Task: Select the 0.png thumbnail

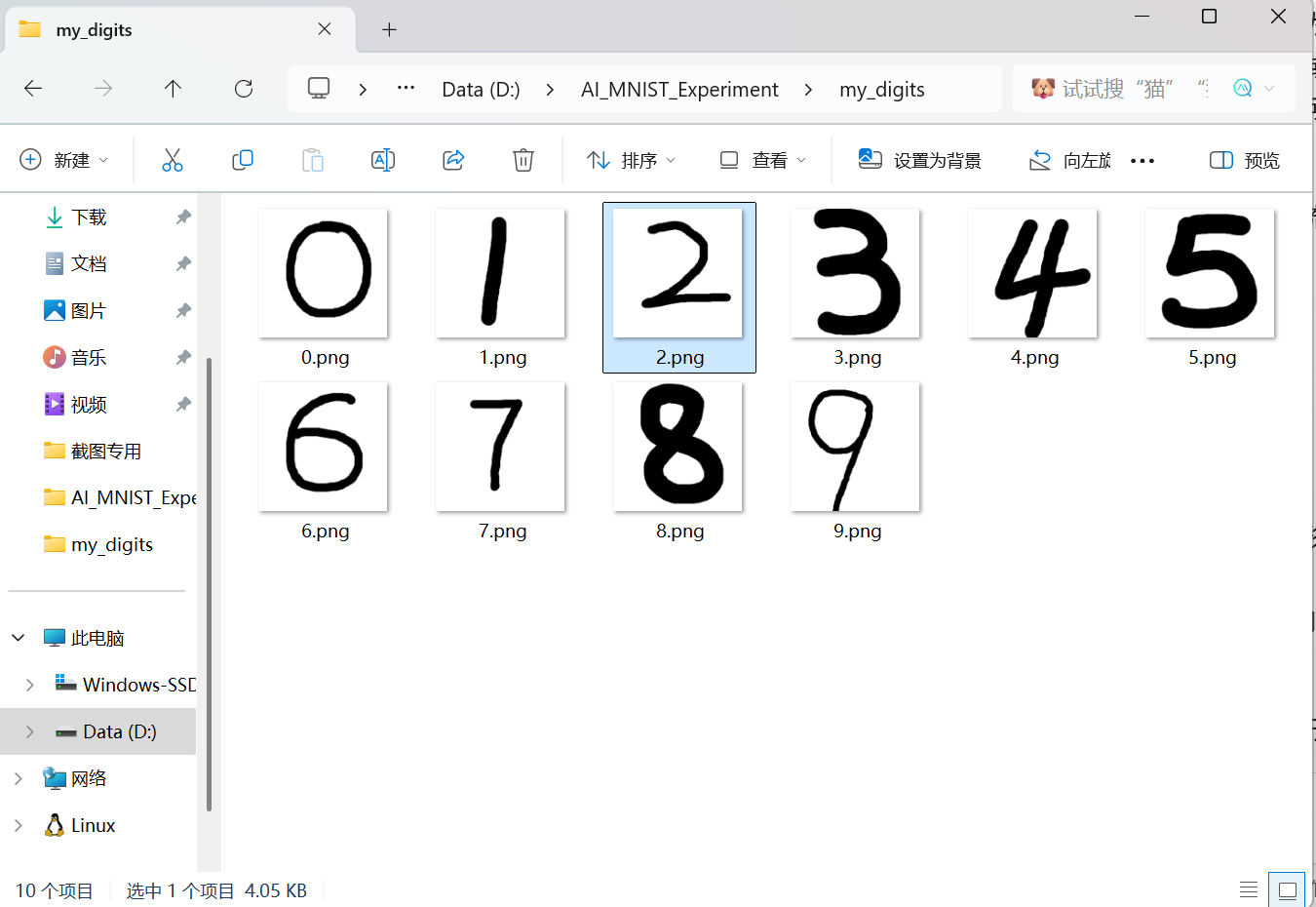Action: point(324,273)
